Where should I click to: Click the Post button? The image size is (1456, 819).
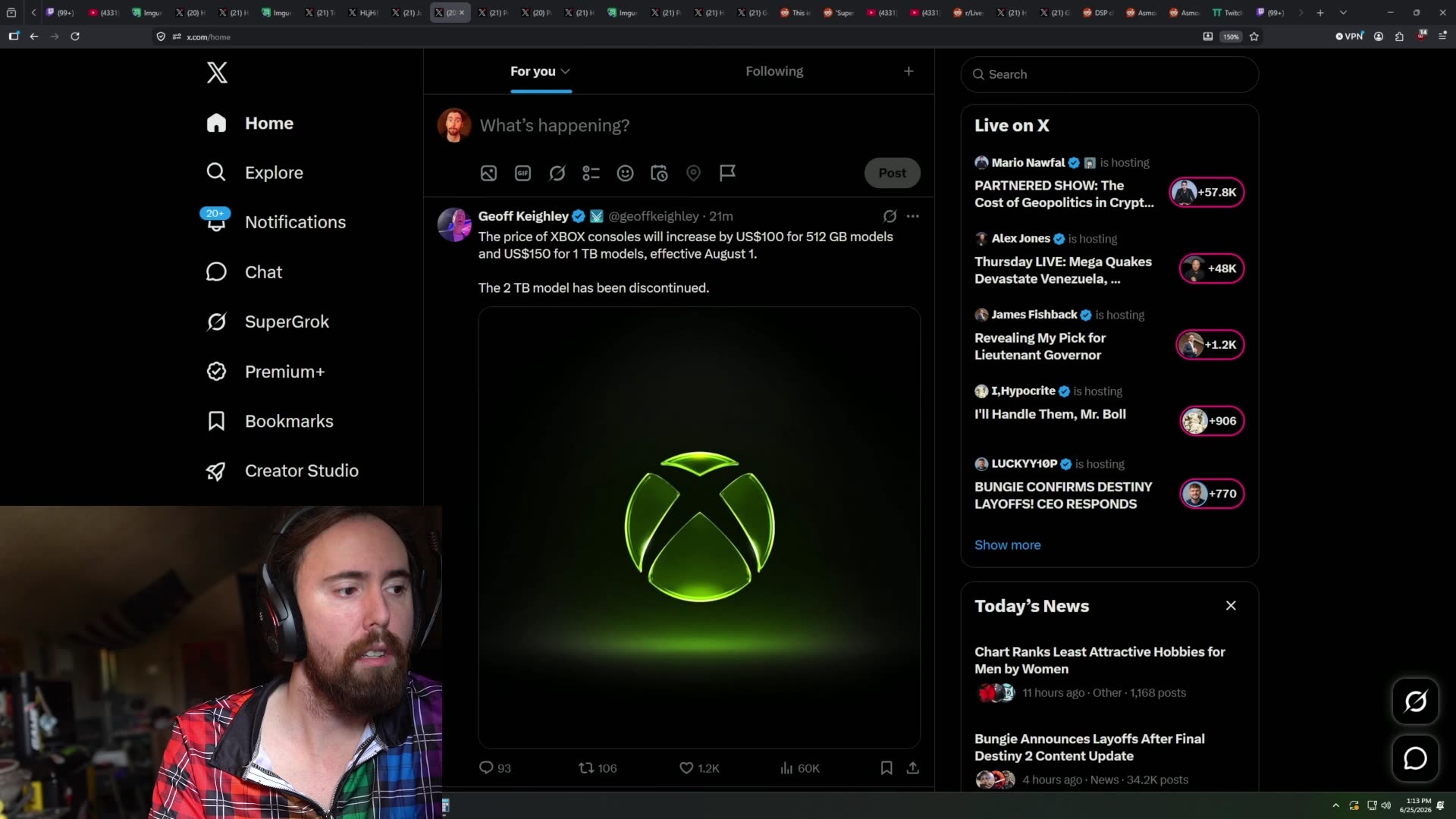coord(892,174)
